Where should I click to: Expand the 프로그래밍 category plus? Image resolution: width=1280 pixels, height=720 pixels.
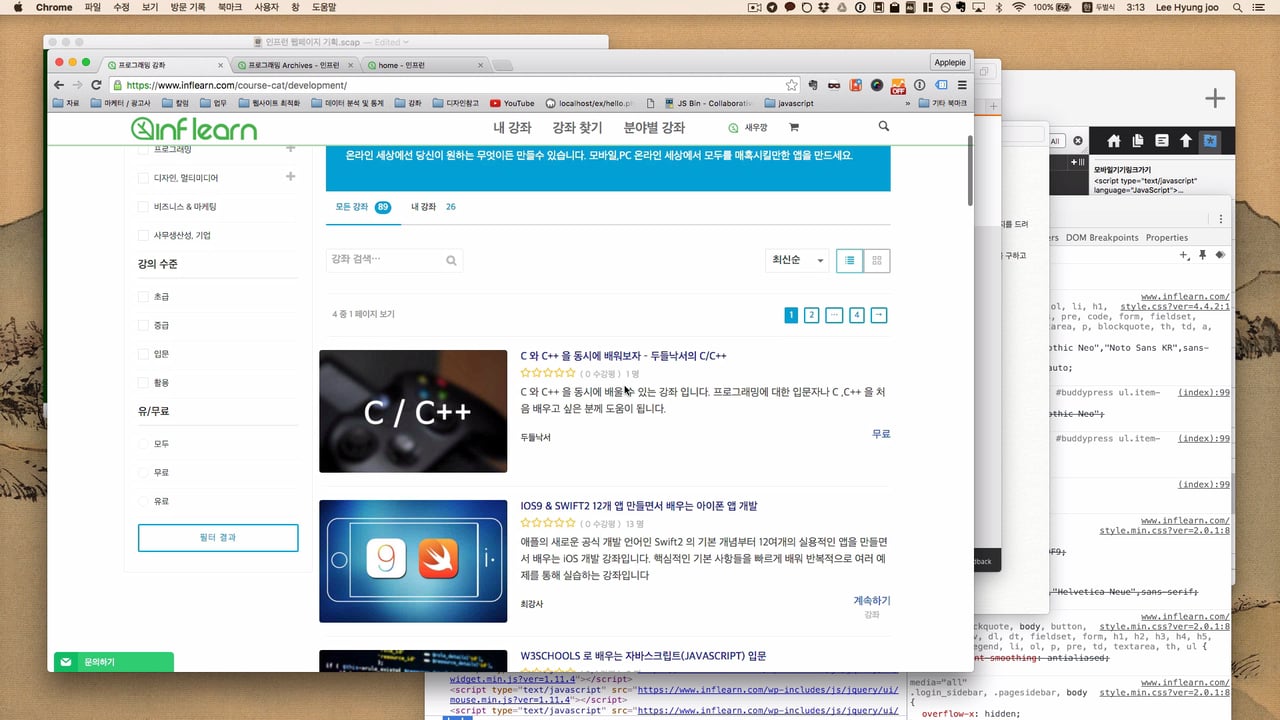290,149
